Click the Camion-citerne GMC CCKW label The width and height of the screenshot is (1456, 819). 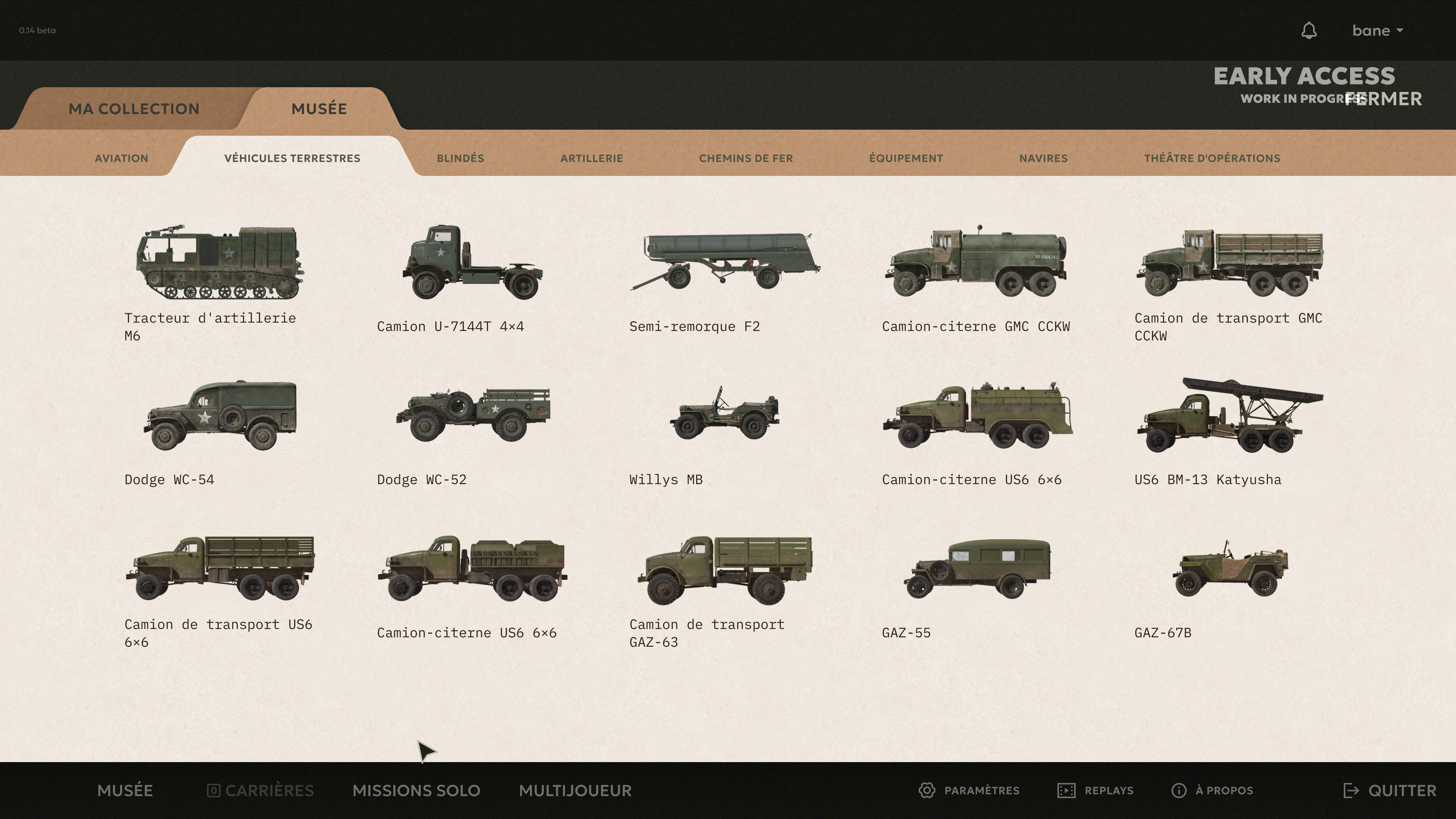976,327
